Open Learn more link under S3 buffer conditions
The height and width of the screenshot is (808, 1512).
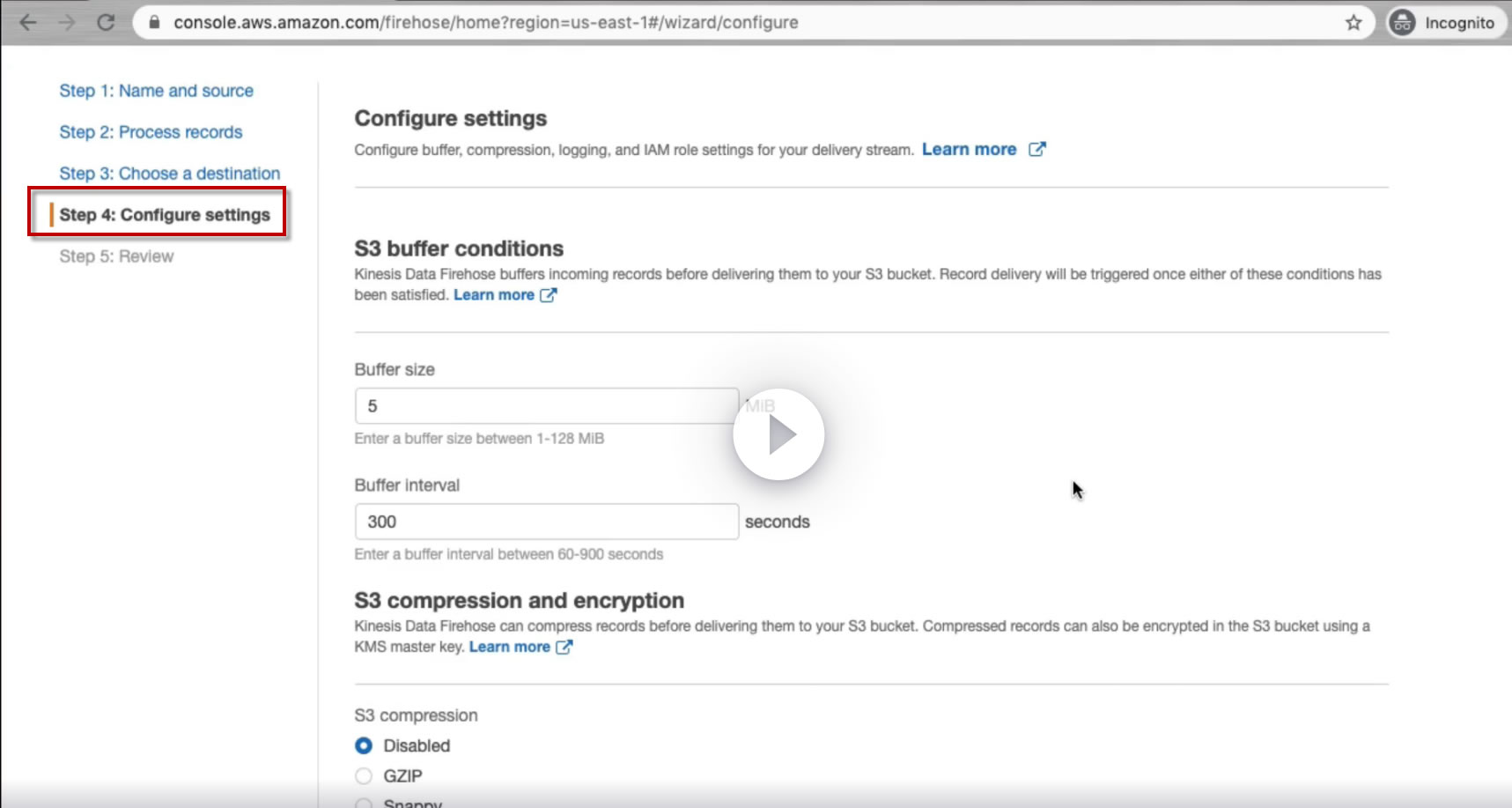pos(494,295)
